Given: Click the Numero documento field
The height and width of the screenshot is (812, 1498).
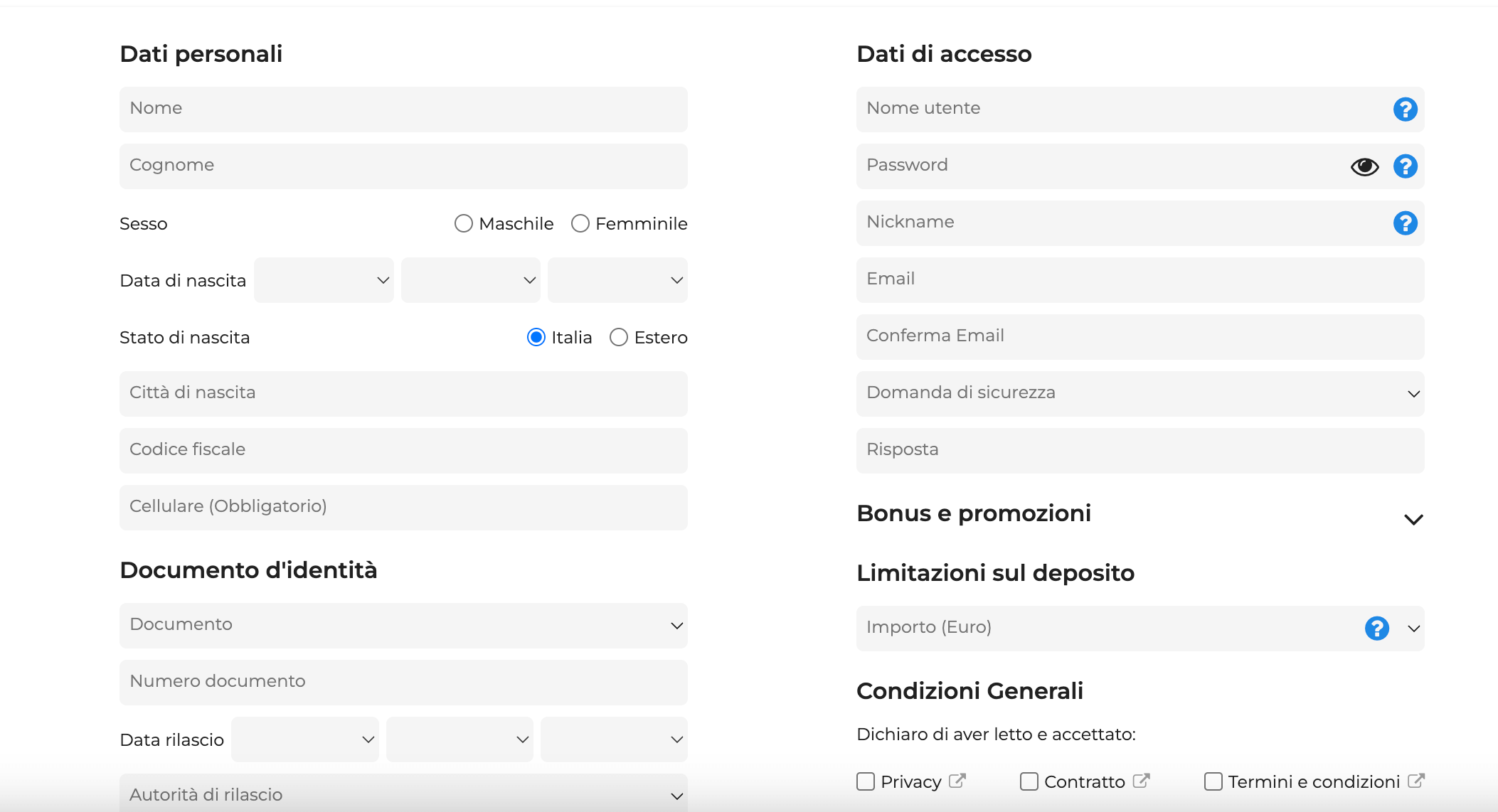Looking at the screenshot, I should tap(403, 683).
